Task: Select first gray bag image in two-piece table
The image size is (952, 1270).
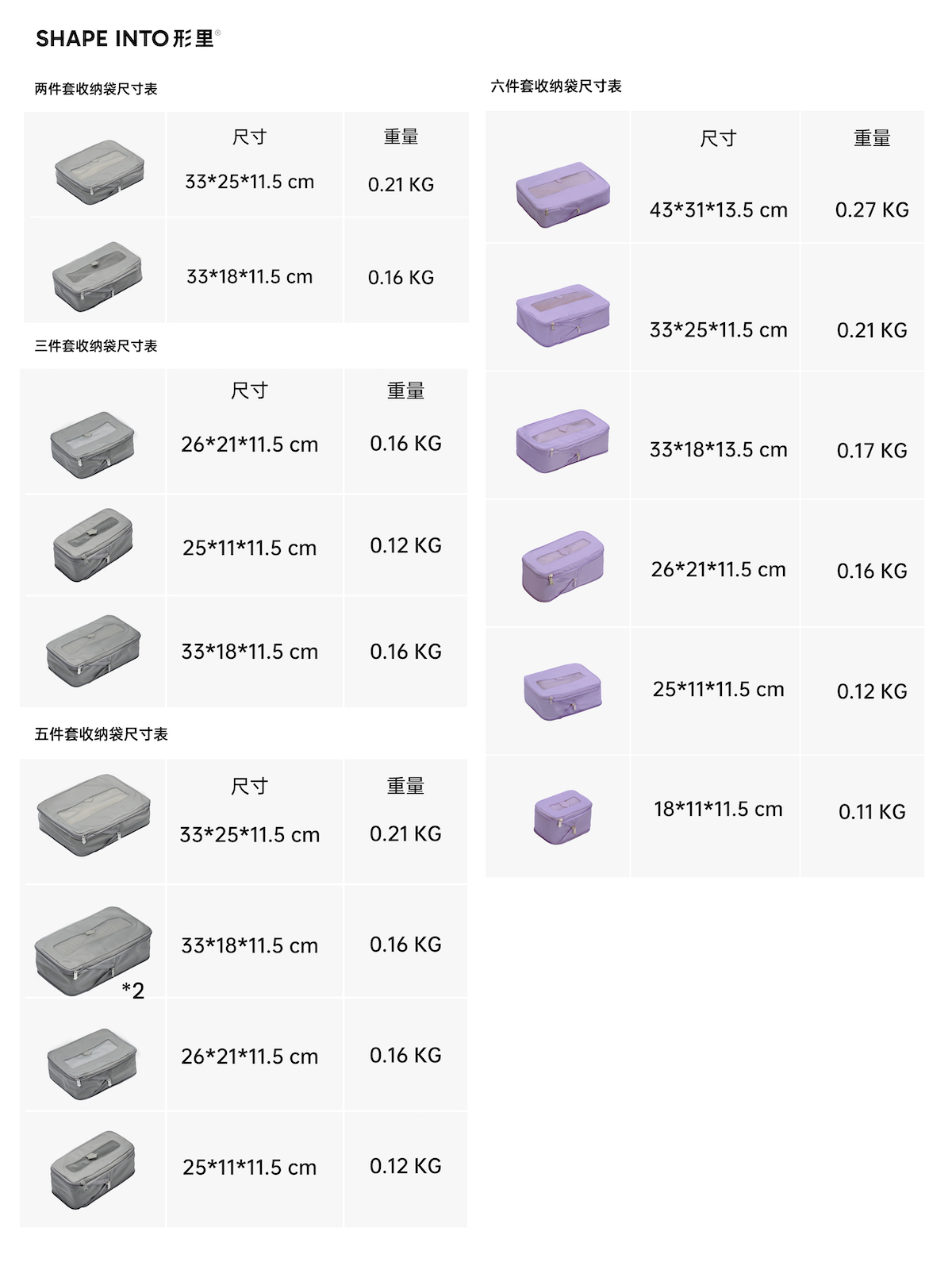Action: pyautogui.click(x=99, y=171)
